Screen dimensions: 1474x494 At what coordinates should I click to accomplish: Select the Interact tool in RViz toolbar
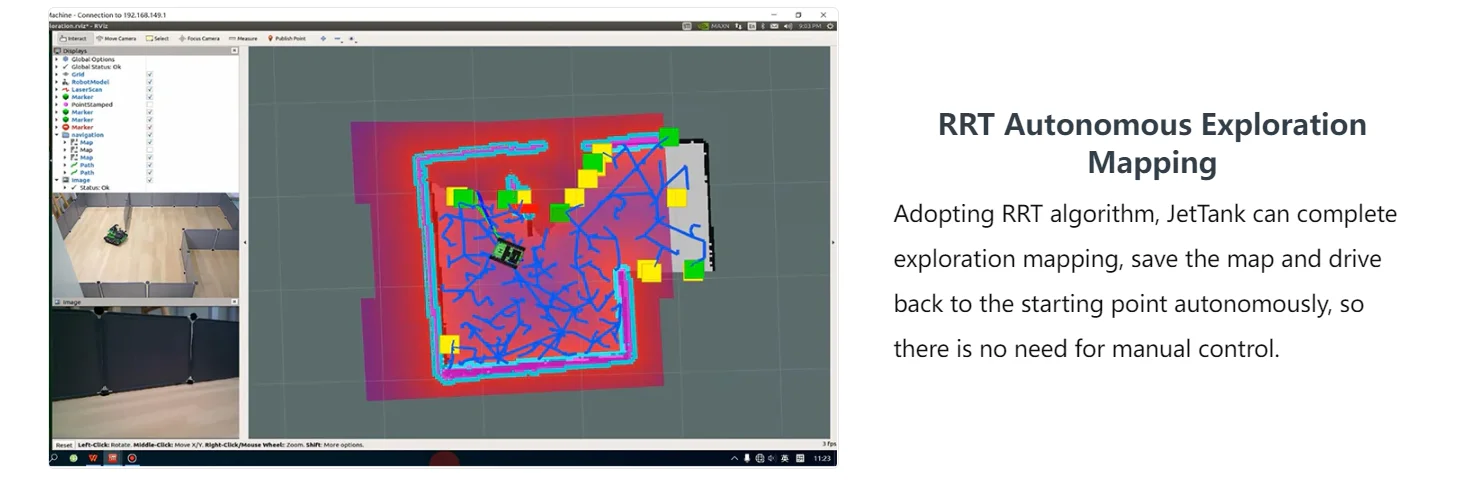click(x=73, y=38)
